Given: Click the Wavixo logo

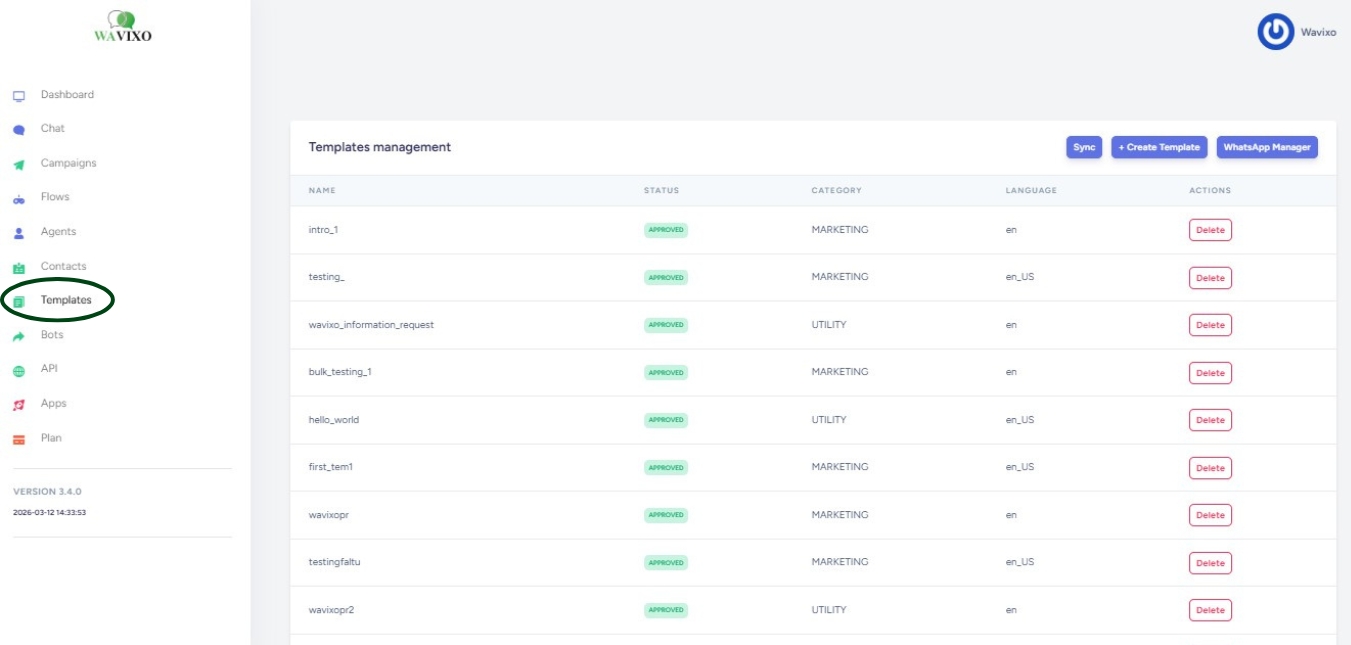Looking at the screenshot, I should pos(123,28).
